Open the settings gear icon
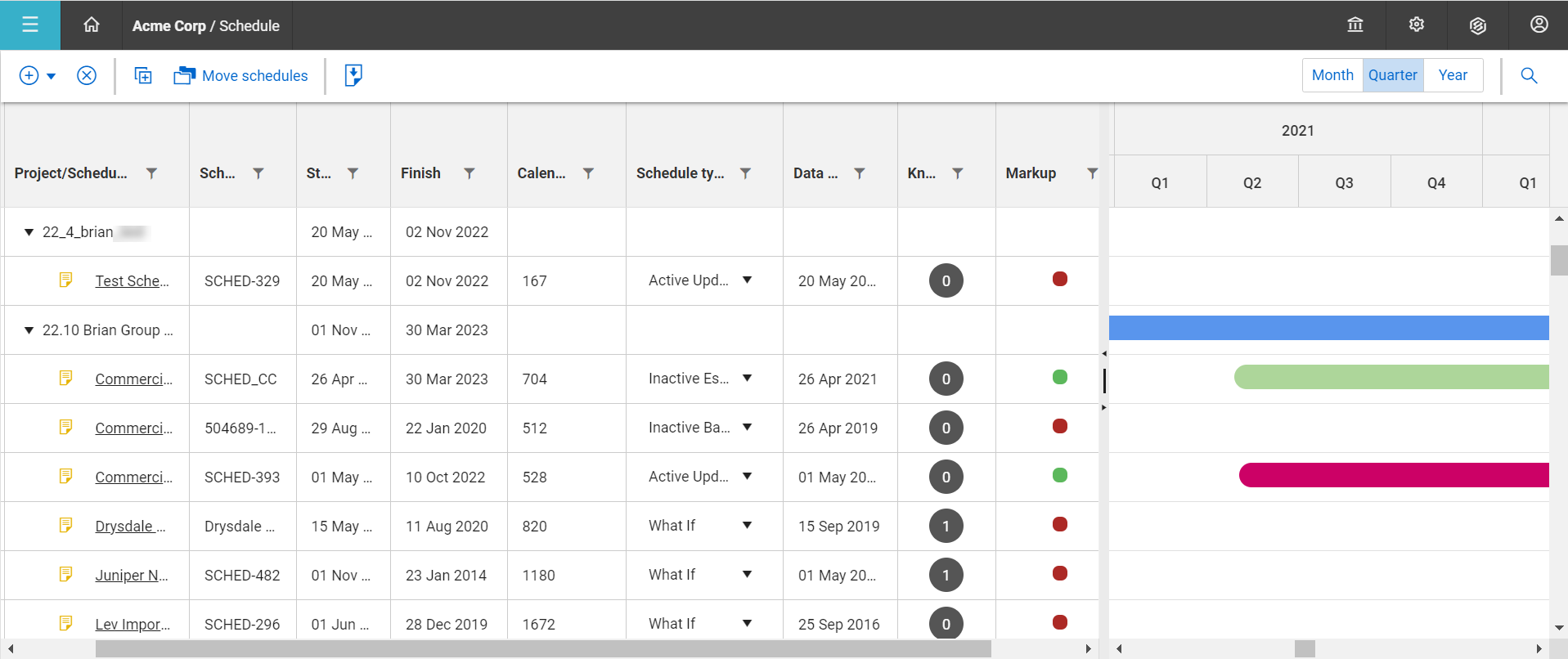1568x659 pixels. coord(1417,25)
